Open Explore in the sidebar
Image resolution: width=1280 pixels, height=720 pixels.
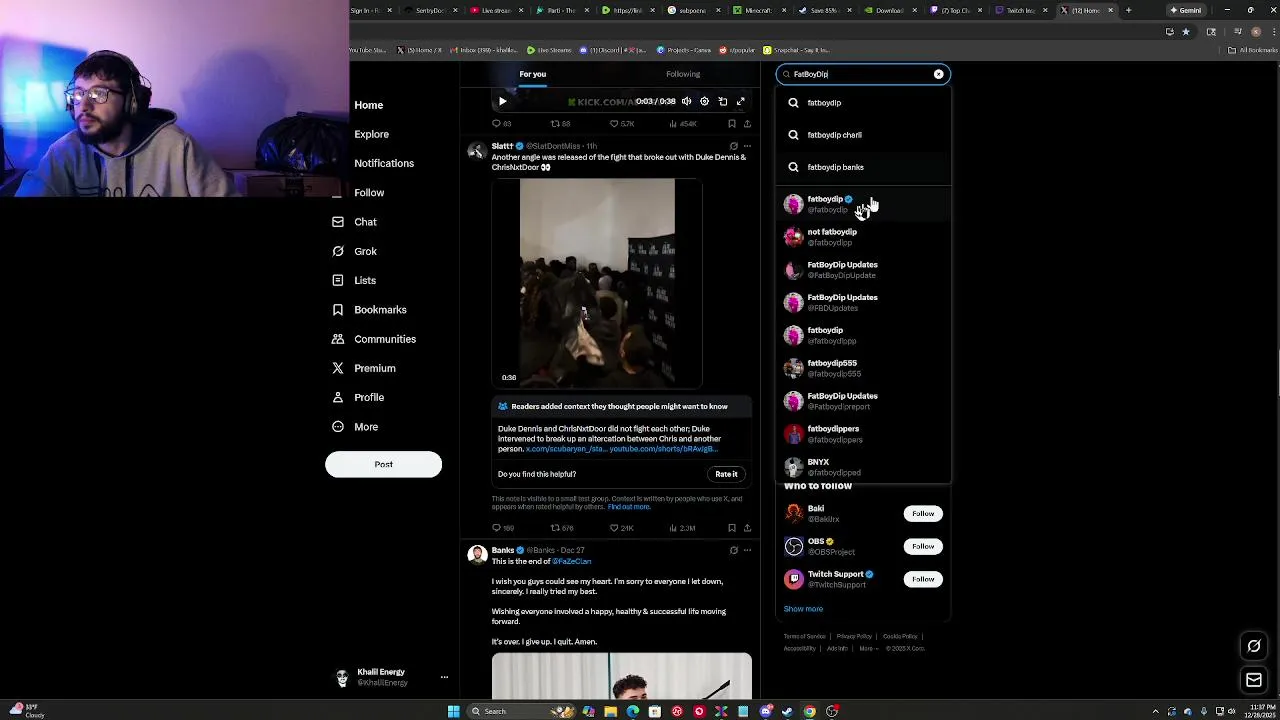tap(371, 134)
